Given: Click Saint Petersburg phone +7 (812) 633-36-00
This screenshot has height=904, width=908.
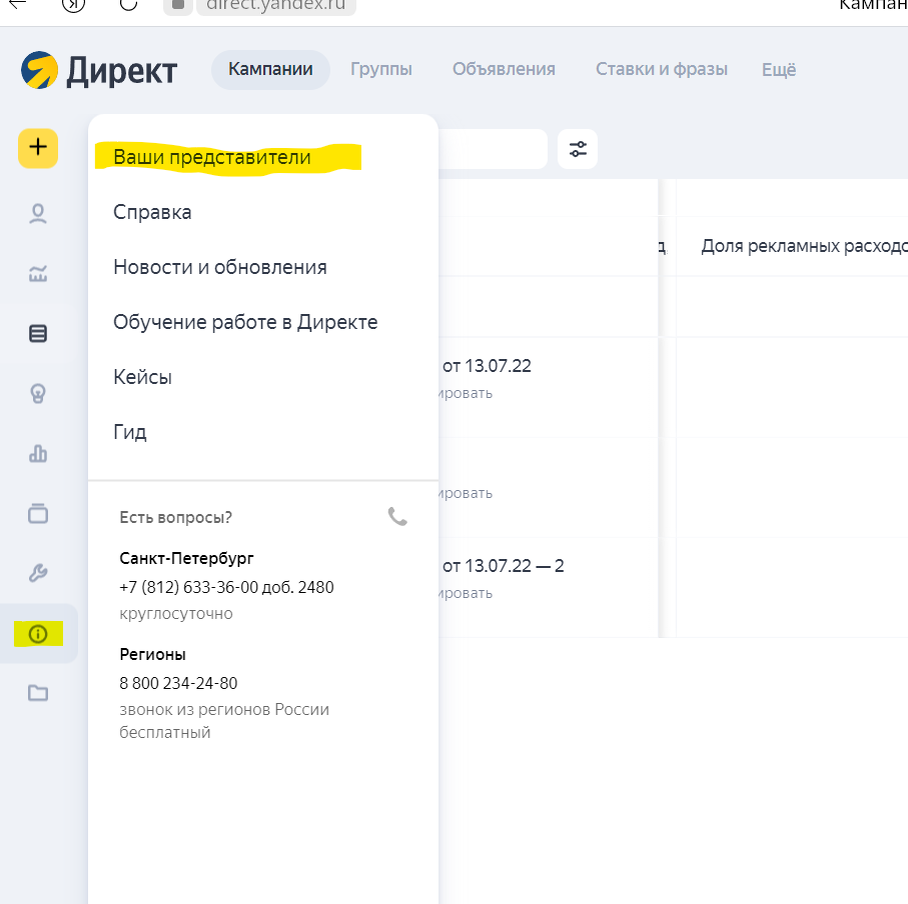Looking at the screenshot, I should click(226, 587).
